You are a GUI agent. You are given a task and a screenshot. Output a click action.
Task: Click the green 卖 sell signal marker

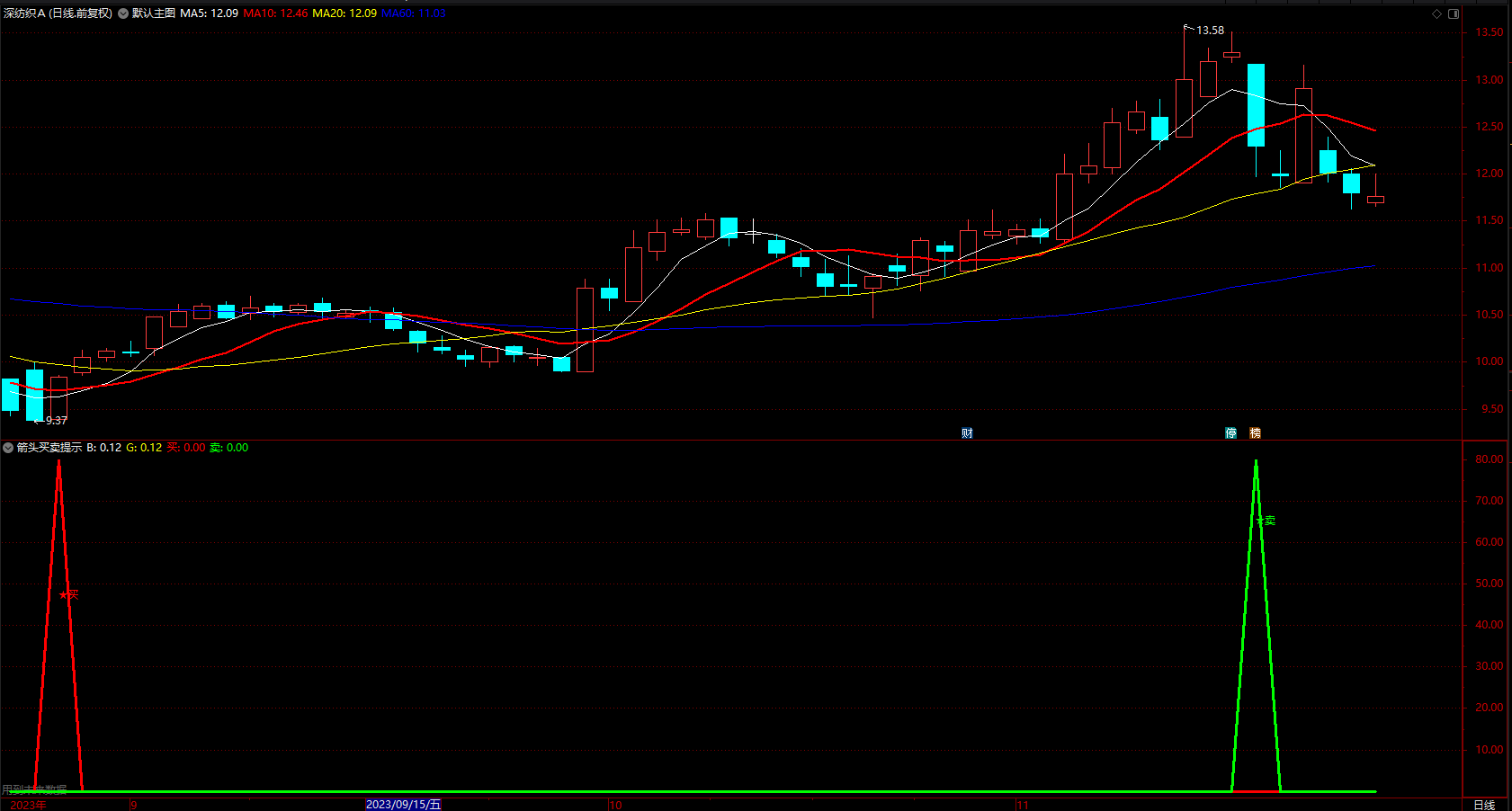1266,521
